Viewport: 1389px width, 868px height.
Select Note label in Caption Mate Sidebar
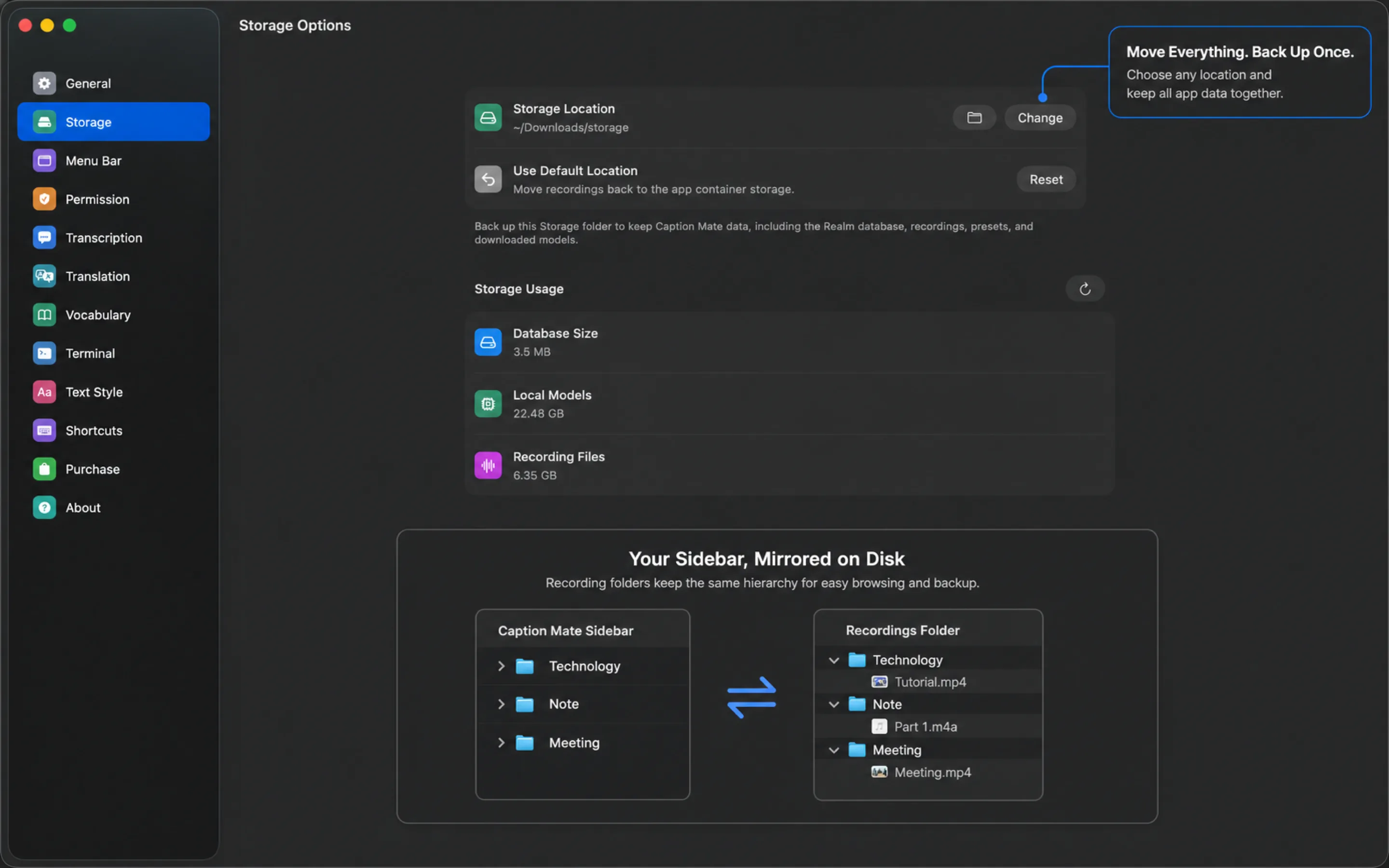coord(564,704)
